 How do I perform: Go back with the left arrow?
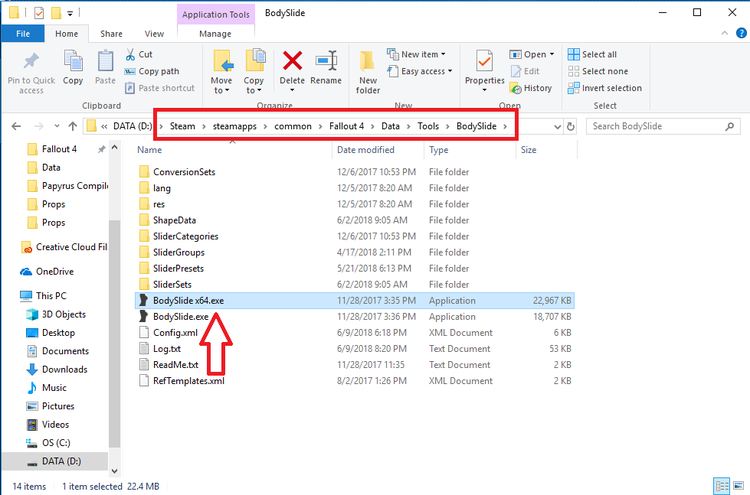click(16, 126)
